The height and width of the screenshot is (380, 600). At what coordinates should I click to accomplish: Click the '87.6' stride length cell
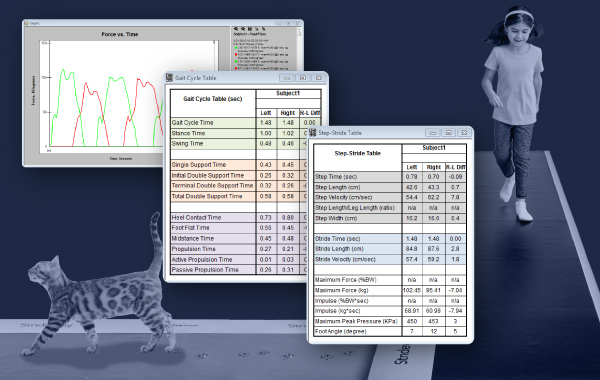coord(433,249)
